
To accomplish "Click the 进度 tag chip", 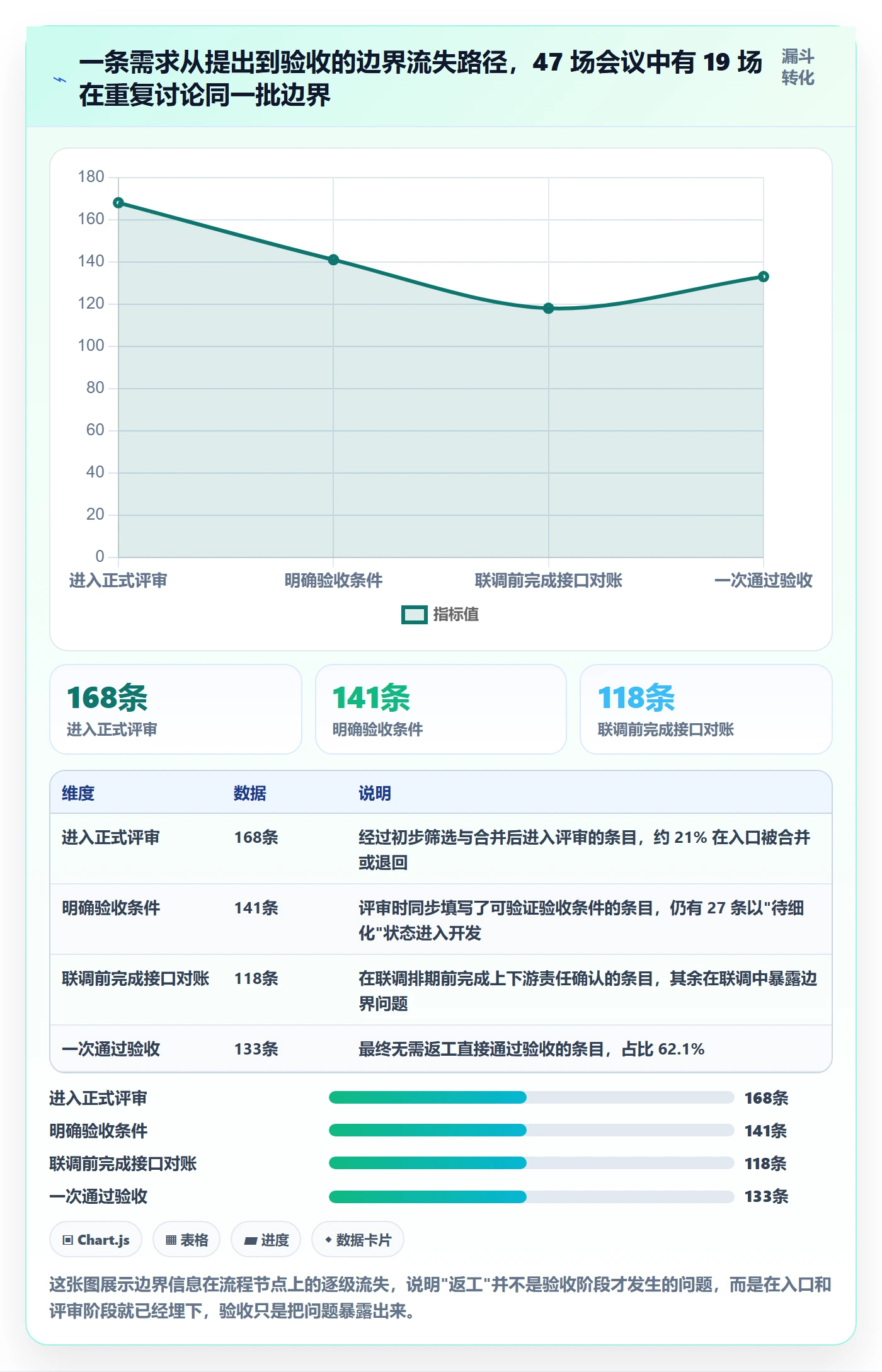I will [x=266, y=1240].
